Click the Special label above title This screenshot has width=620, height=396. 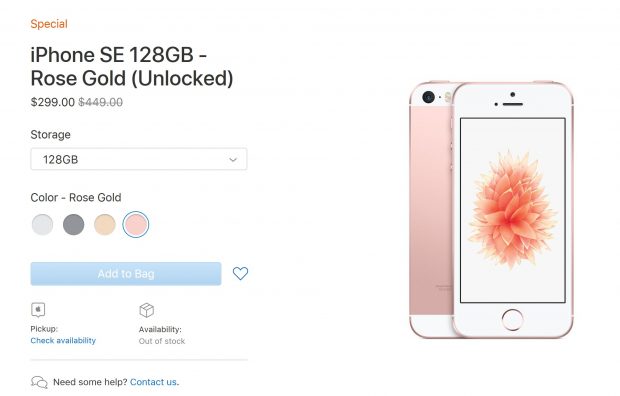point(49,24)
